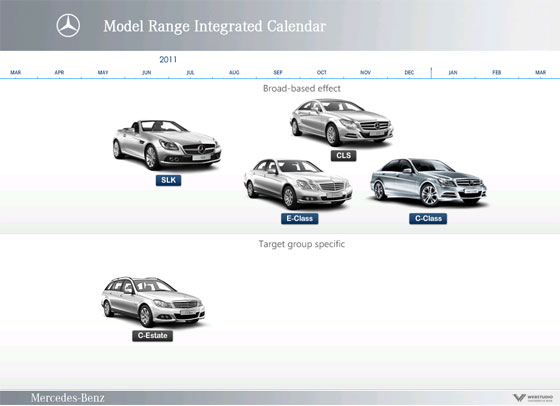Click the Broad-based effect heading
The width and height of the screenshot is (560, 406).
302,89
